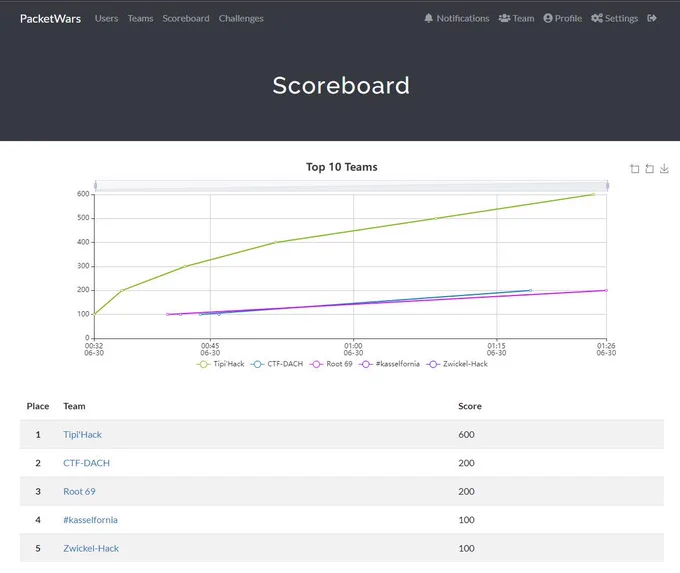
Task: Toggle Tipi'Hack series in legend
Action: point(220,364)
